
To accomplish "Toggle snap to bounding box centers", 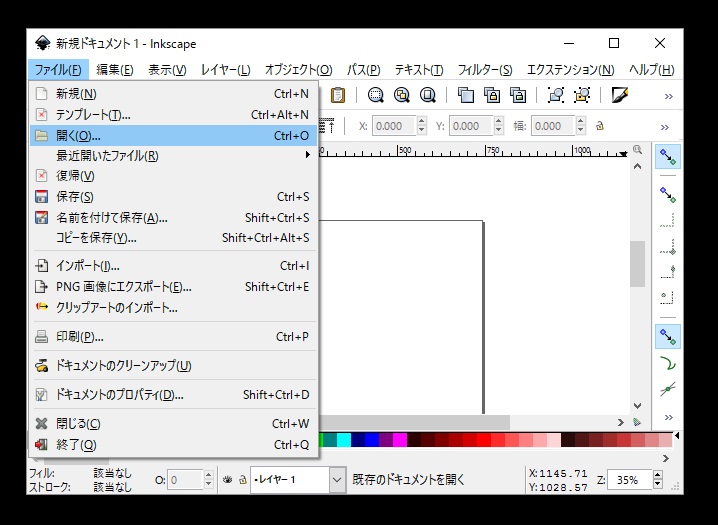I will point(668,297).
